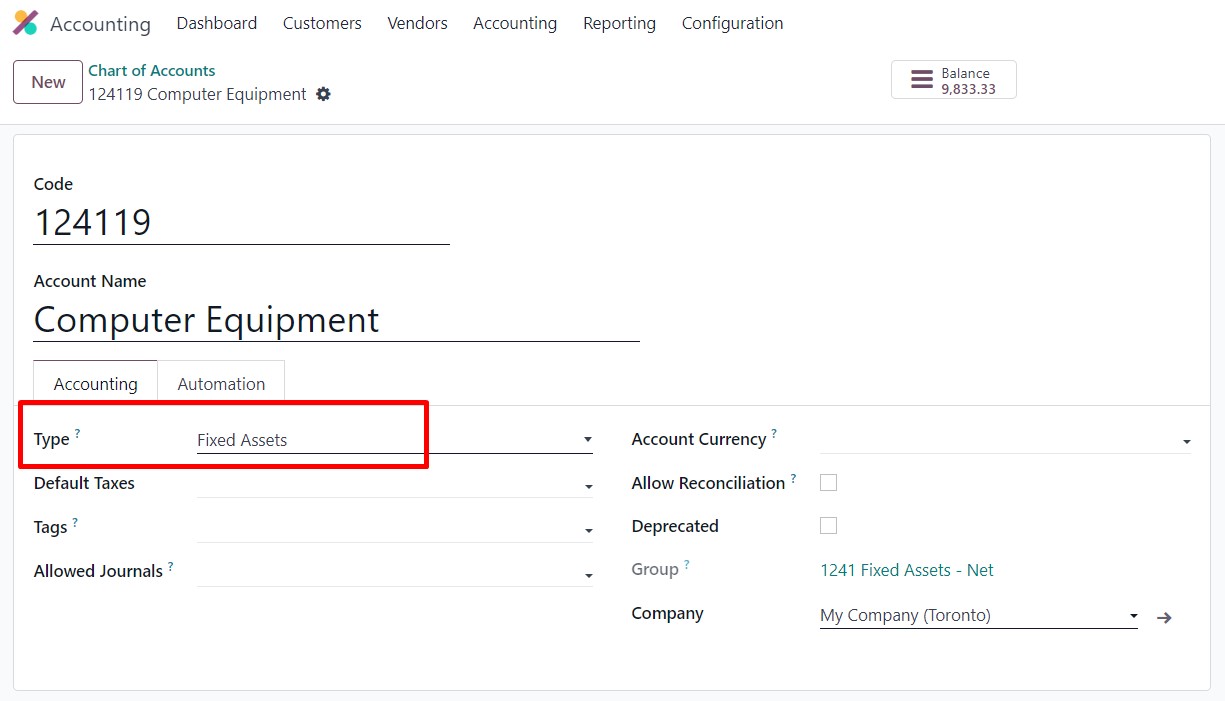The height and width of the screenshot is (701, 1225).
Task: Open the Configuration menu
Action: click(733, 23)
